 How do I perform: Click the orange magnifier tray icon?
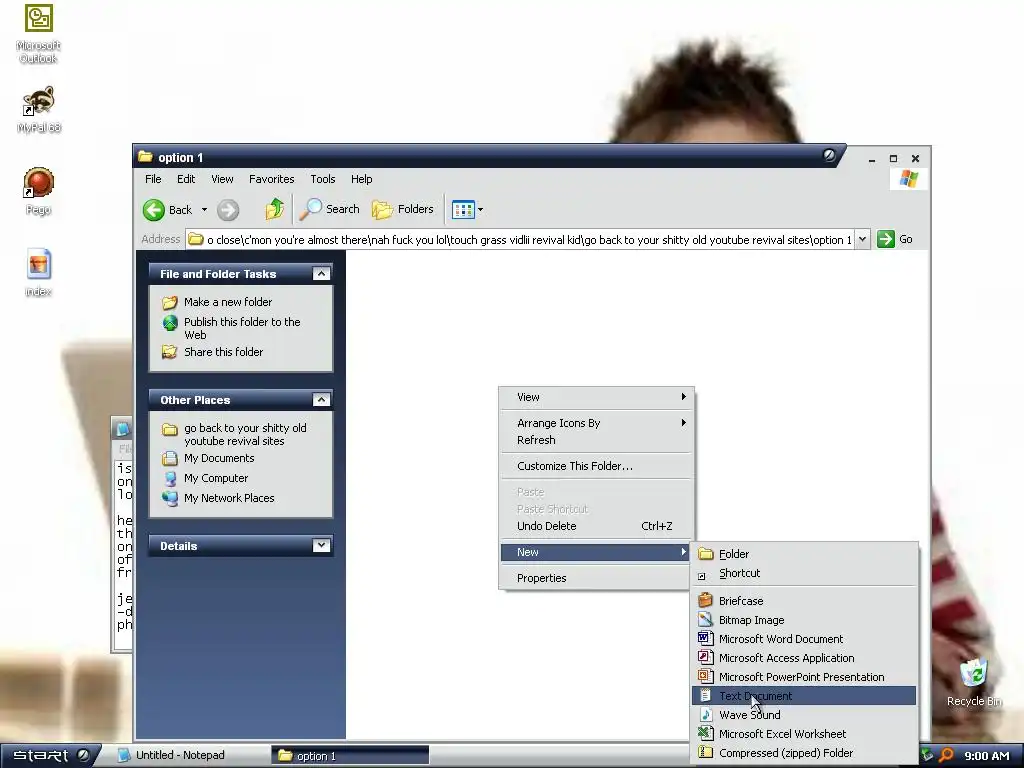click(x=947, y=756)
